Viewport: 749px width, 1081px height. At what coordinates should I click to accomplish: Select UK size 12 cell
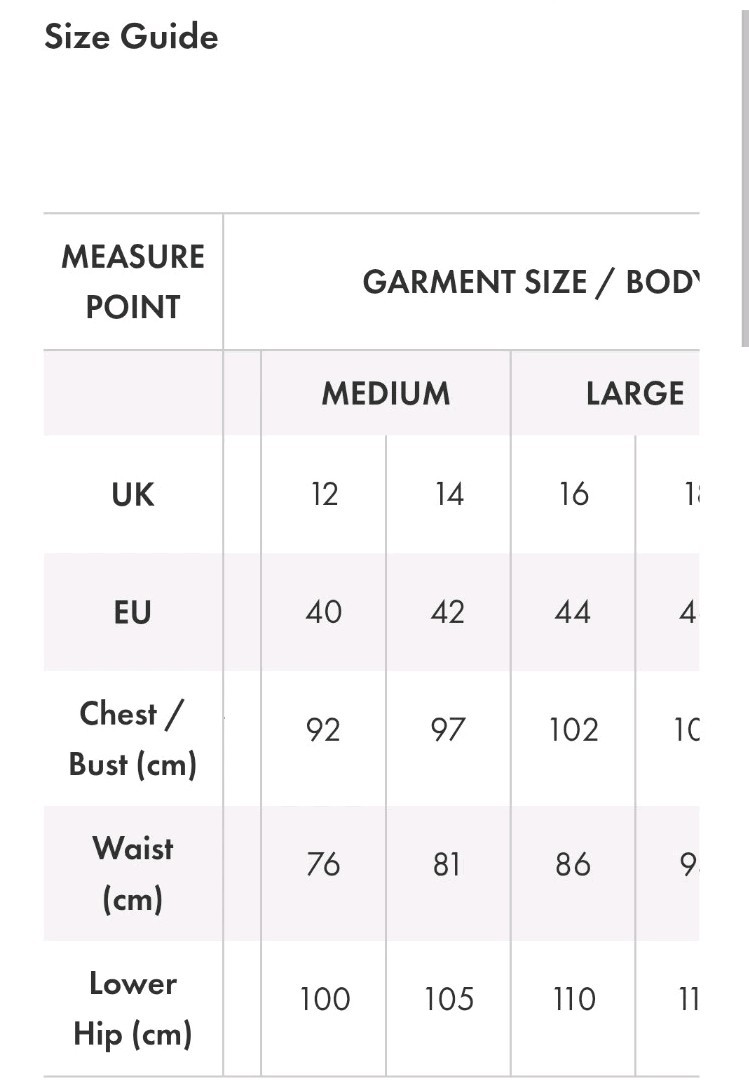point(324,494)
